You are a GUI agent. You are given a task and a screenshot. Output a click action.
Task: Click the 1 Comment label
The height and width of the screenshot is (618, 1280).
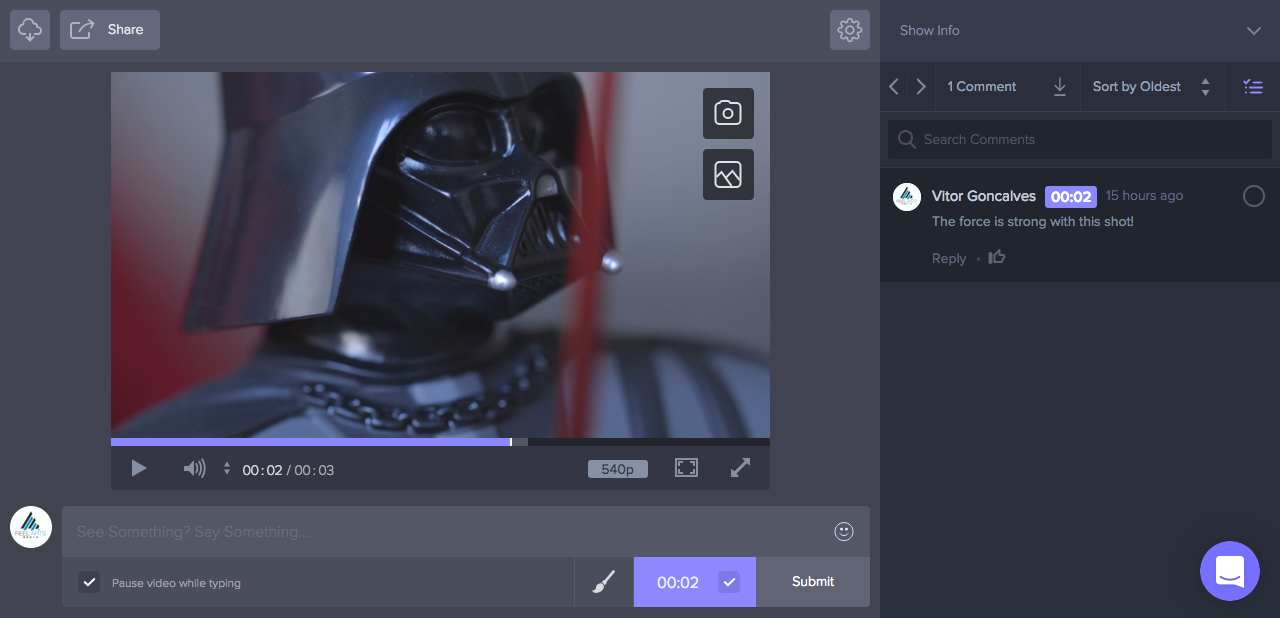(x=982, y=87)
